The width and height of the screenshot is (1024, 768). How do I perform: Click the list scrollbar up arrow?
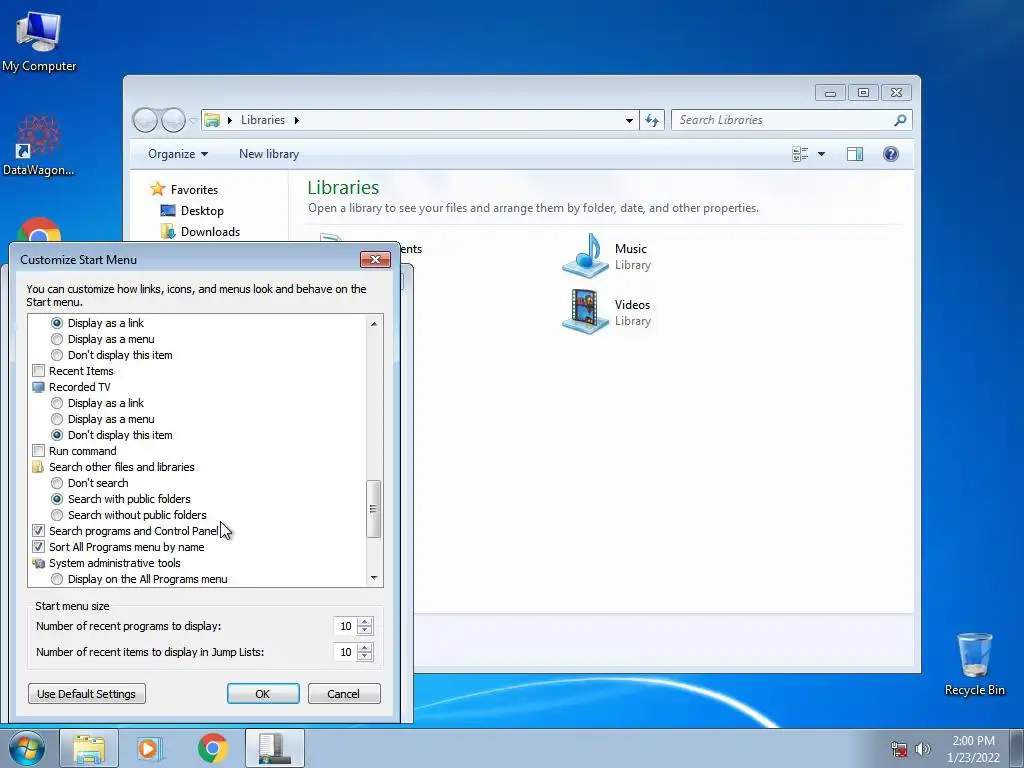coord(374,323)
